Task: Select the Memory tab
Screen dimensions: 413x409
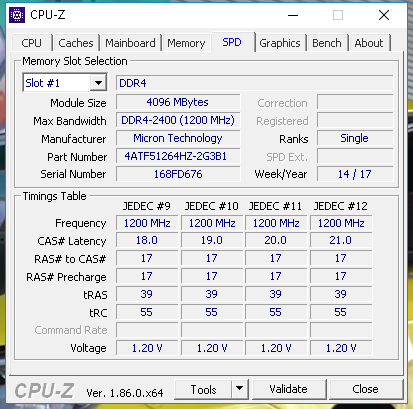Action: pyautogui.click(x=186, y=43)
